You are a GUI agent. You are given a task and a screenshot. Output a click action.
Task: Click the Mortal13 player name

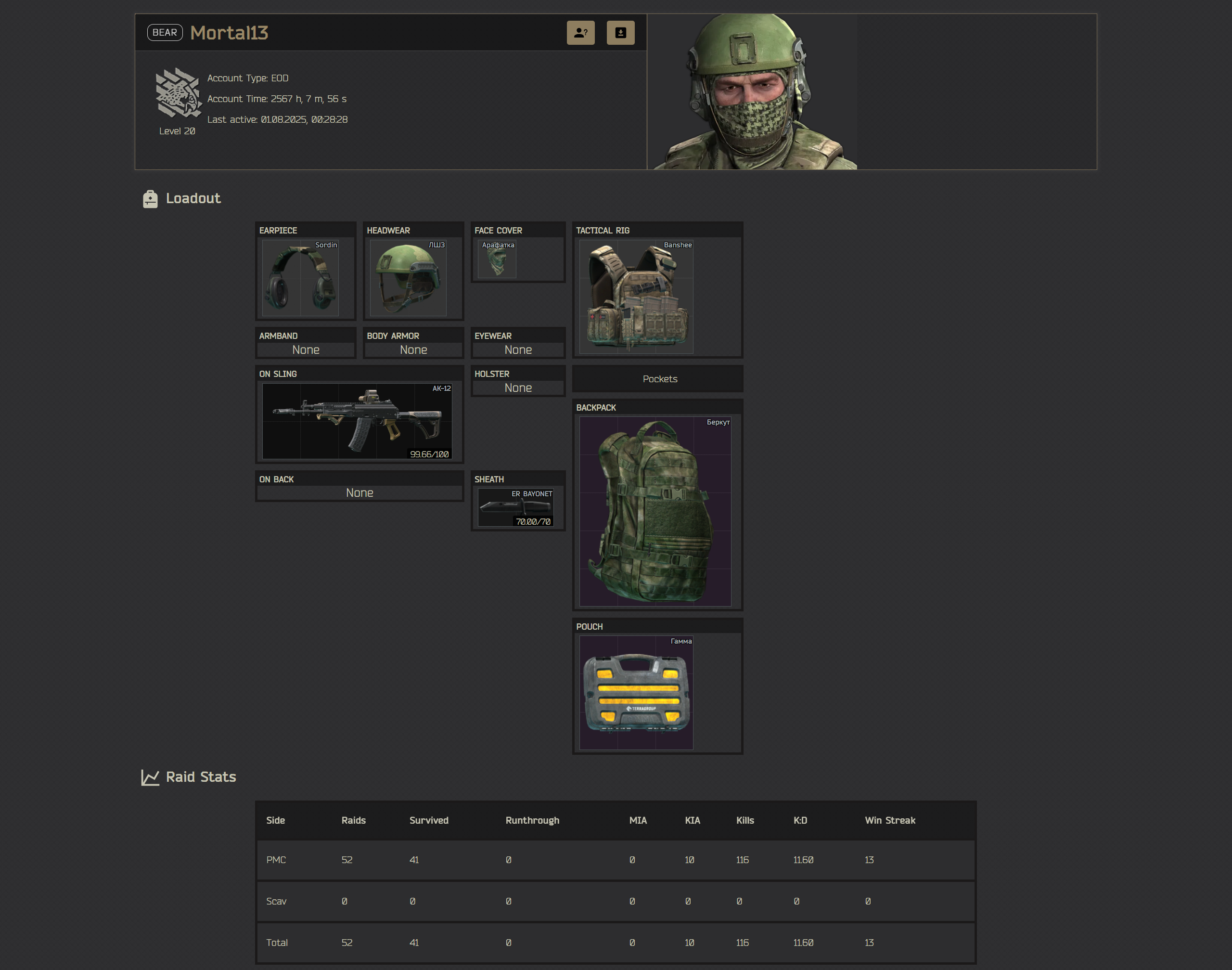coord(229,33)
